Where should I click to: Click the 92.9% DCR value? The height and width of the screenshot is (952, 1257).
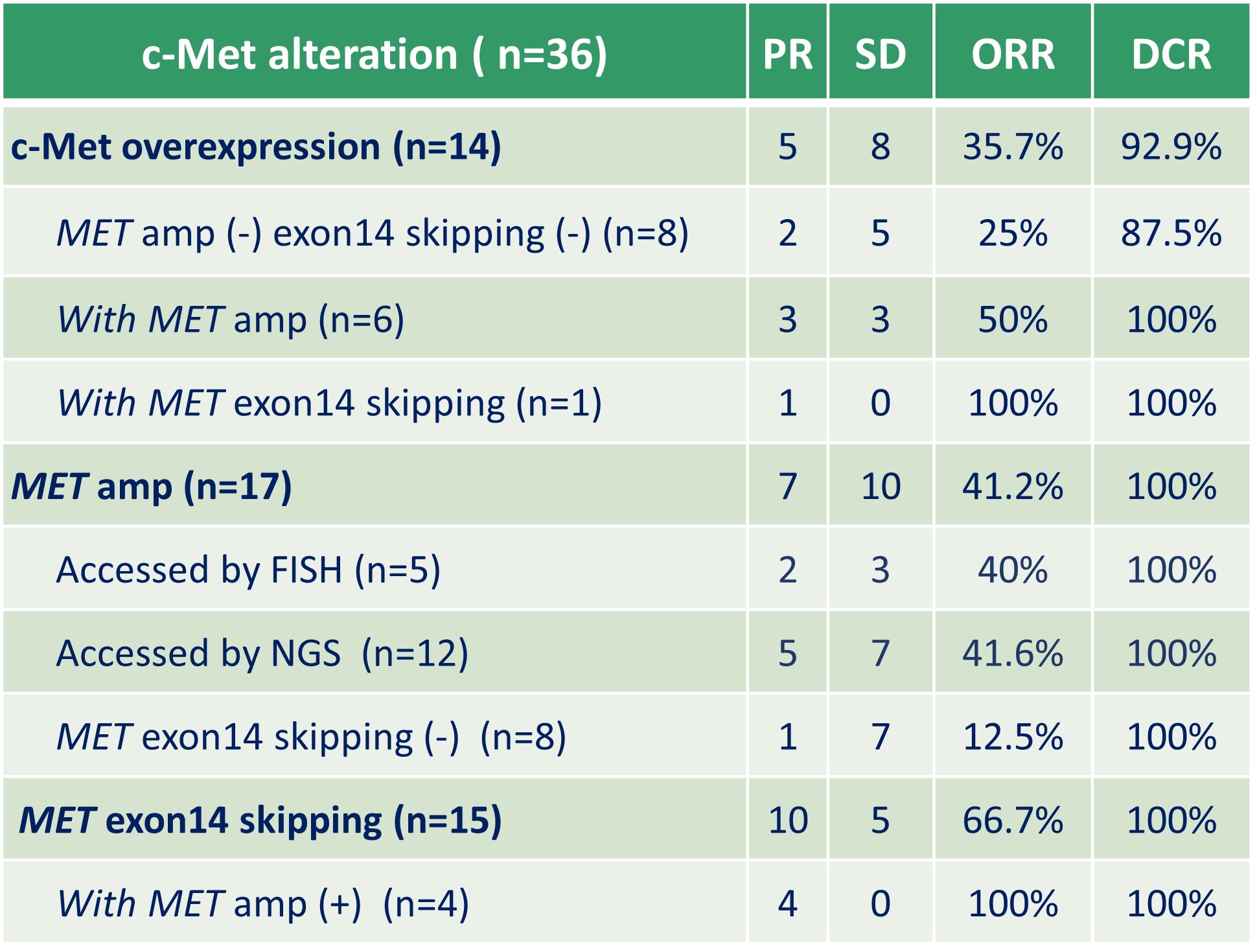tap(1171, 146)
